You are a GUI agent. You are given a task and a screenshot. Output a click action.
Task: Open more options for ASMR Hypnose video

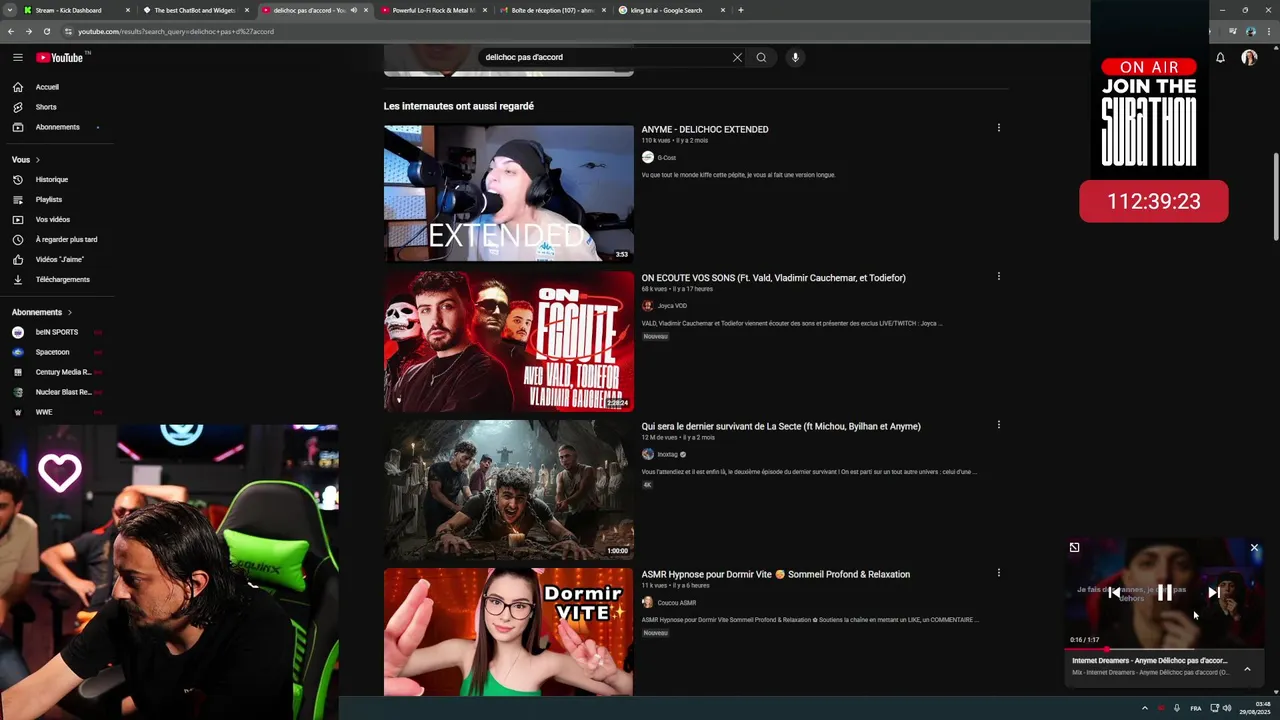pyautogui.click(x=998, y=573)
